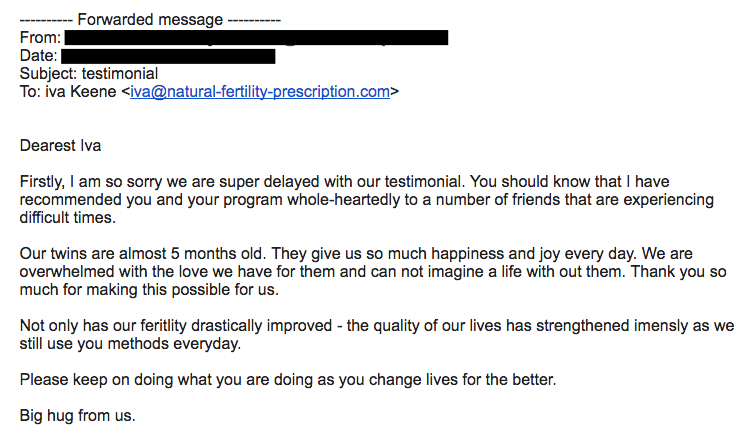Click 'much for making this possible for us.'

(149, 290)
